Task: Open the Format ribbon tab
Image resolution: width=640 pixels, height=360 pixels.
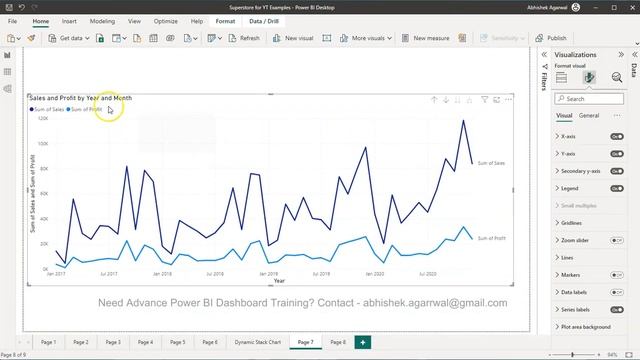Action: point(225,21)
